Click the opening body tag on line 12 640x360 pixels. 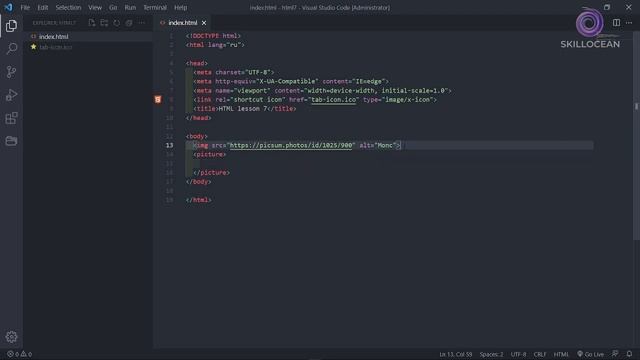[197, 136]
